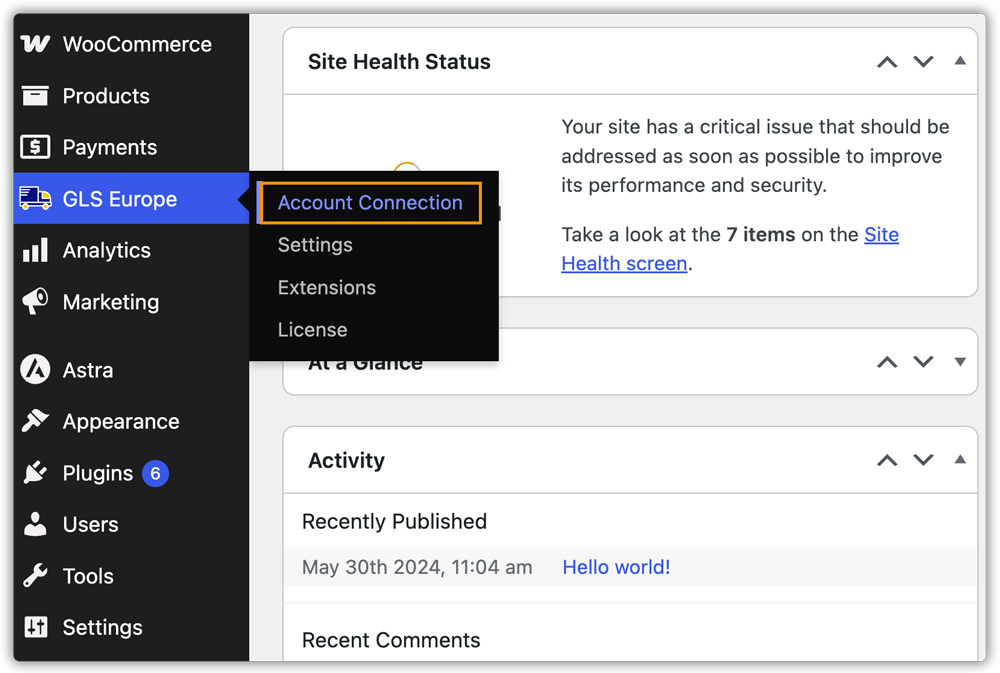Click the Settings sliders icon
This screenshot has width=1000, height=673.
[35, 627]
